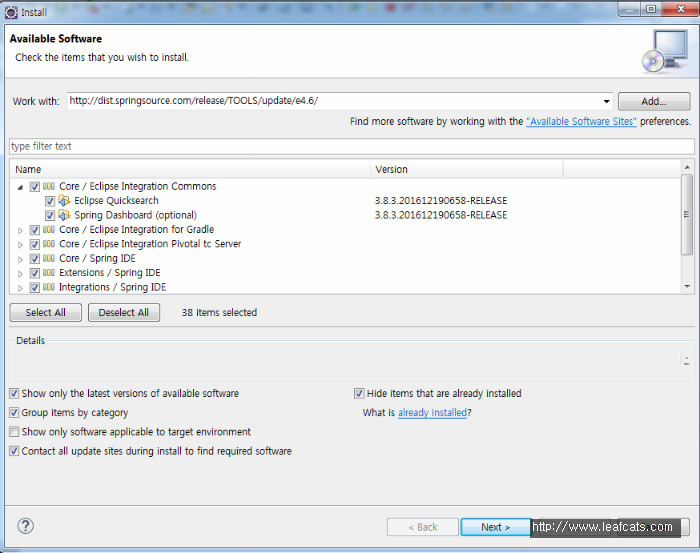700x553 pixels.
Task: Toggle Group items by category checkbox
Action: click(x=14, y=412)
